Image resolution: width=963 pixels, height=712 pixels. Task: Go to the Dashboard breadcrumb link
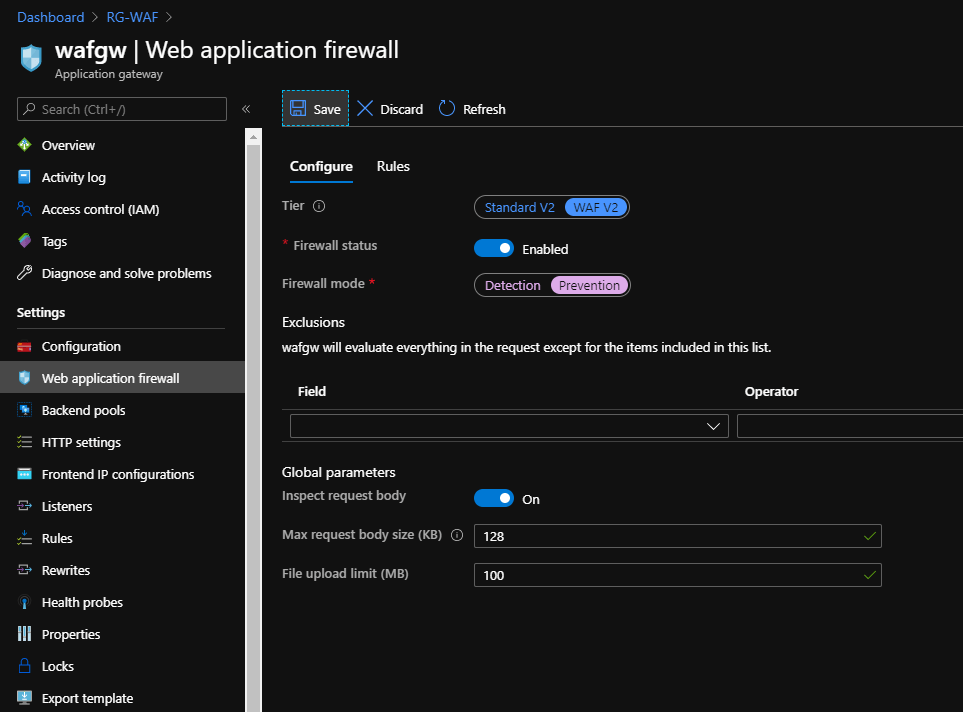(50, 17)
